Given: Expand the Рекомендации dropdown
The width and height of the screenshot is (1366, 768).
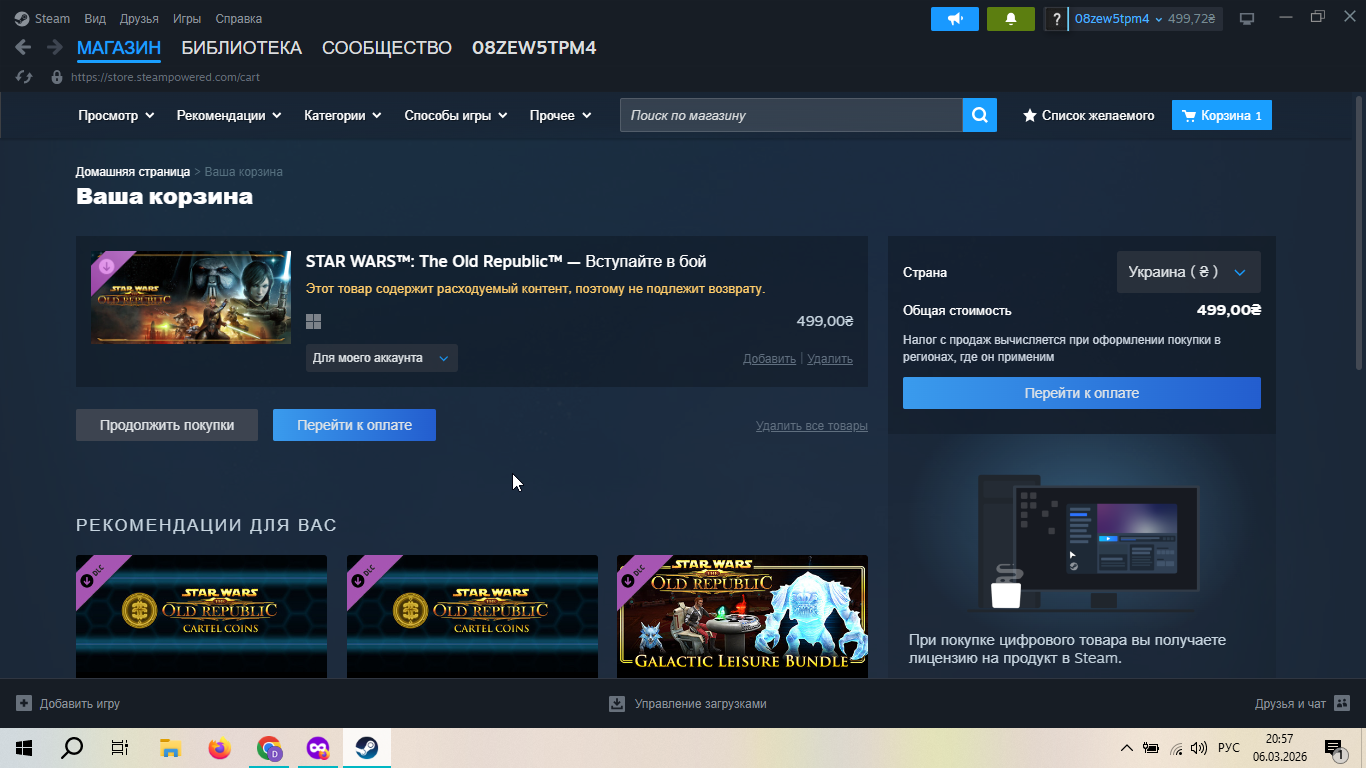Looking at the screenshot, I should (x=229, y=115).
